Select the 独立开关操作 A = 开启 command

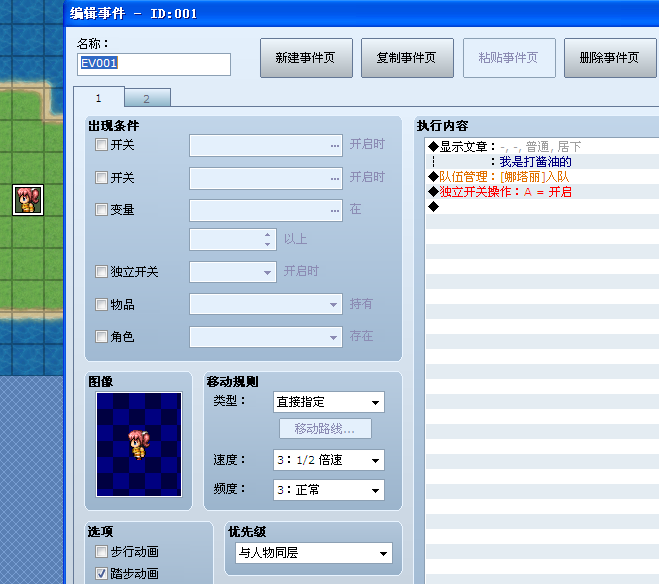(x=542, y=192)
